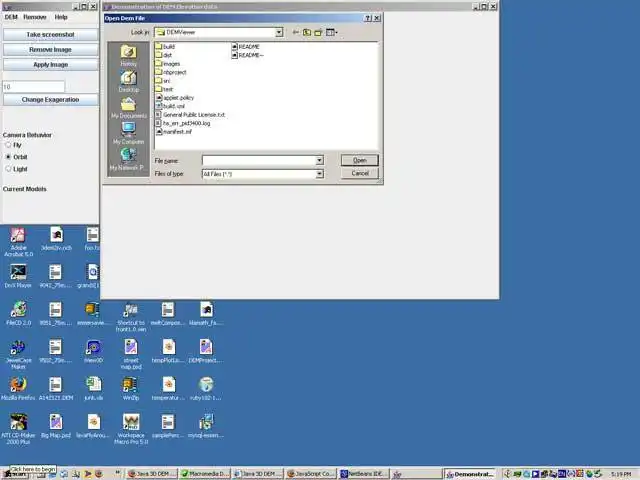640x480 pixels.
Task: Open My Documents in the dialog sidebar
Action: 128,108
